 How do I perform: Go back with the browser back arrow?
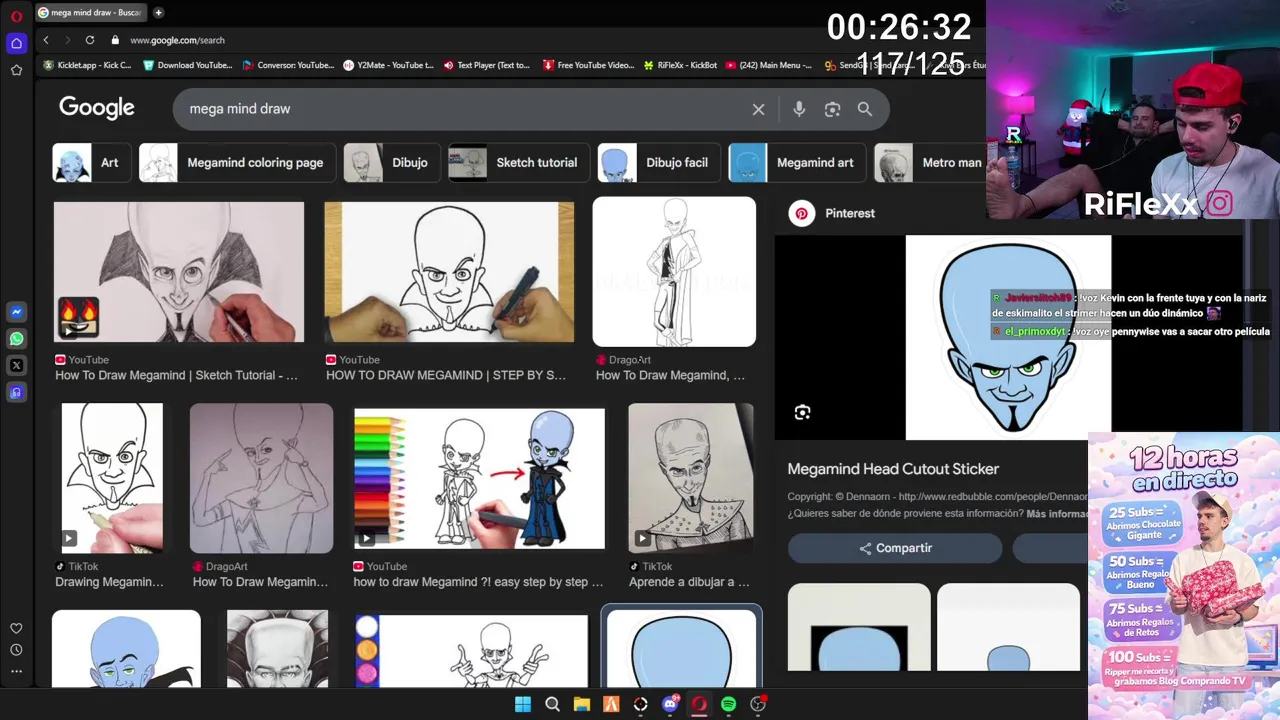coord(46,40)
